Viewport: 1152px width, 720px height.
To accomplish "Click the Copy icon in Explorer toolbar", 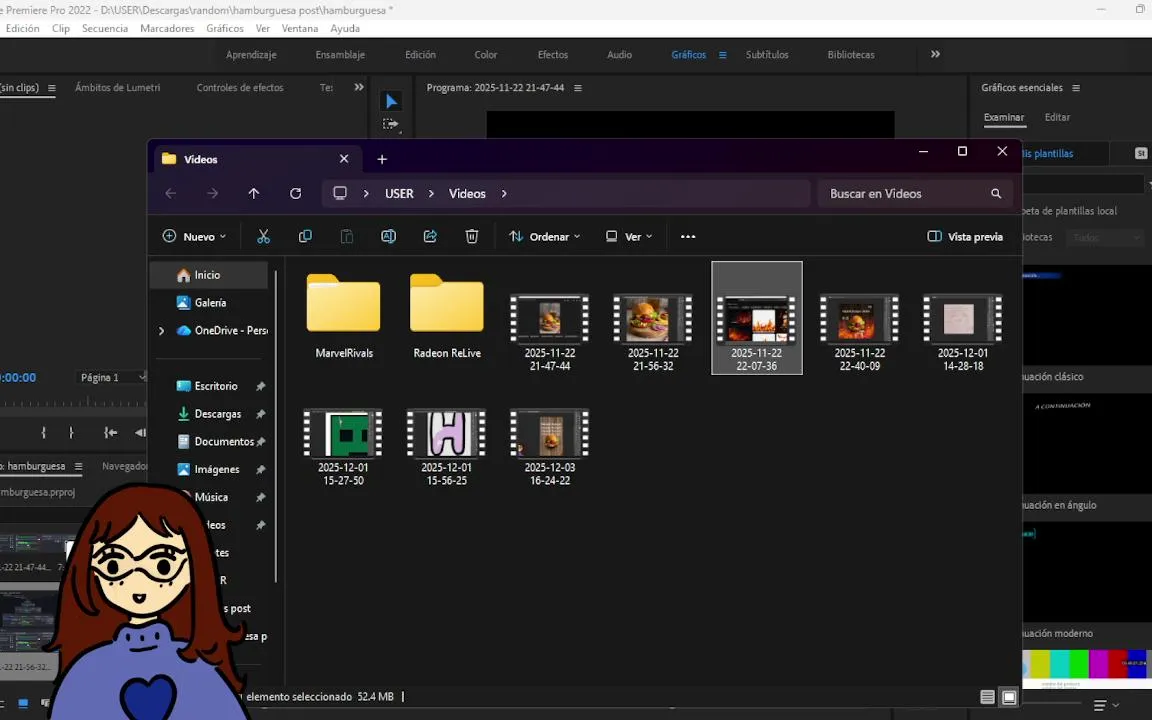I will pyautogui.click(x=305, y=237).
